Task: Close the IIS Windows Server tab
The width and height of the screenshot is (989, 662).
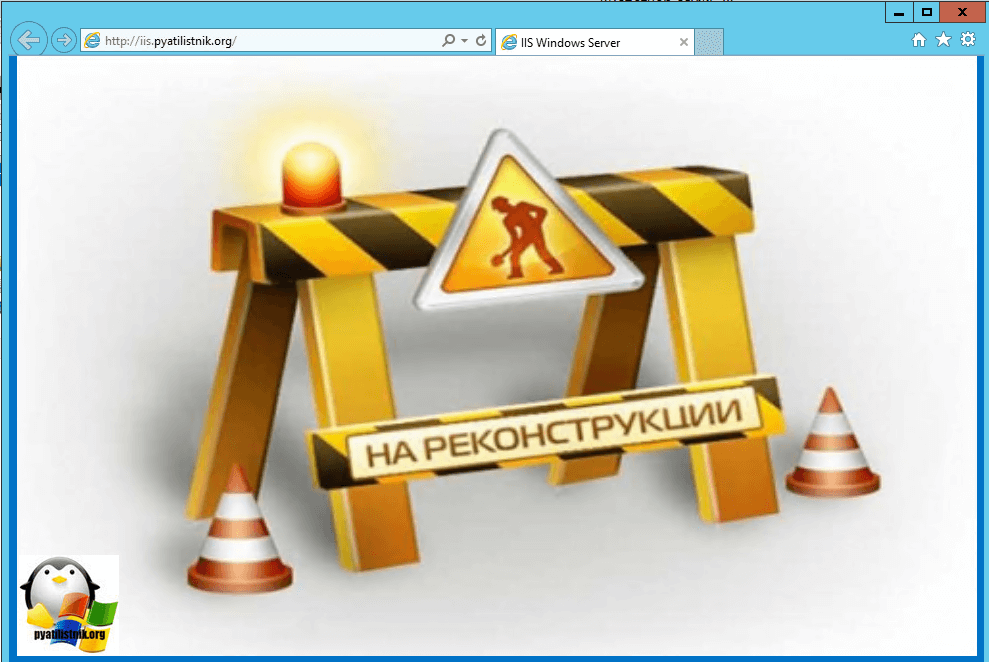Action: 684,42
